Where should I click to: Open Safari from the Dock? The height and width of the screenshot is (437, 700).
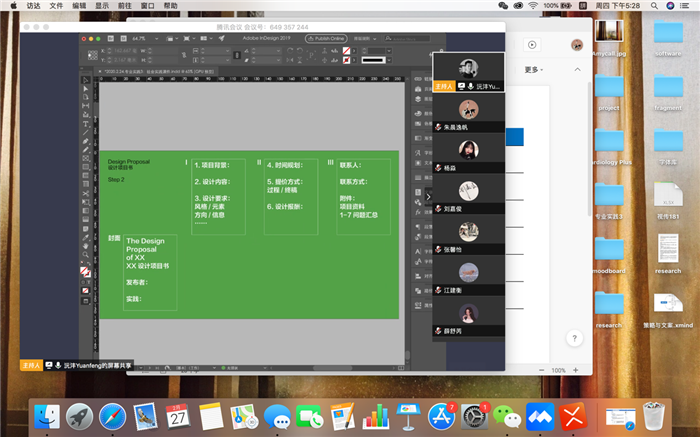112,414
